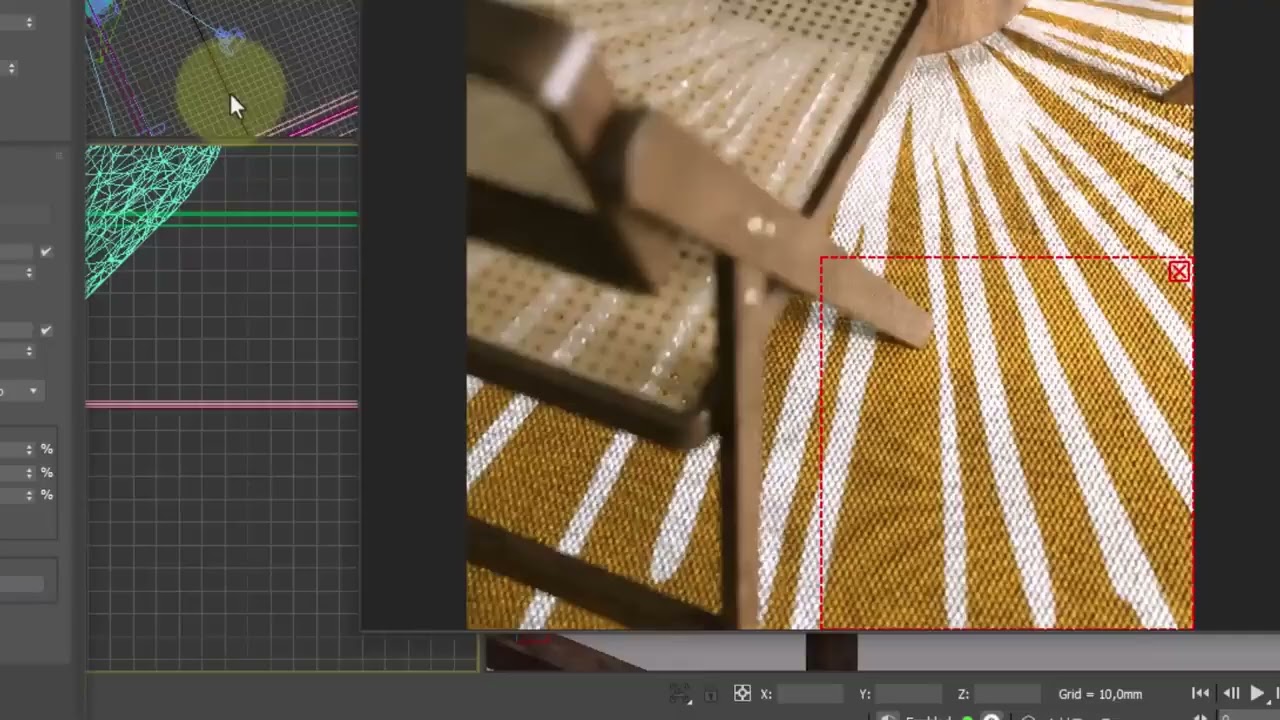Viewport: 1280px width, 720px height.
Task: Toggle the lower checkmark checkbox in left panel
Action: click(x=46, y=329)
